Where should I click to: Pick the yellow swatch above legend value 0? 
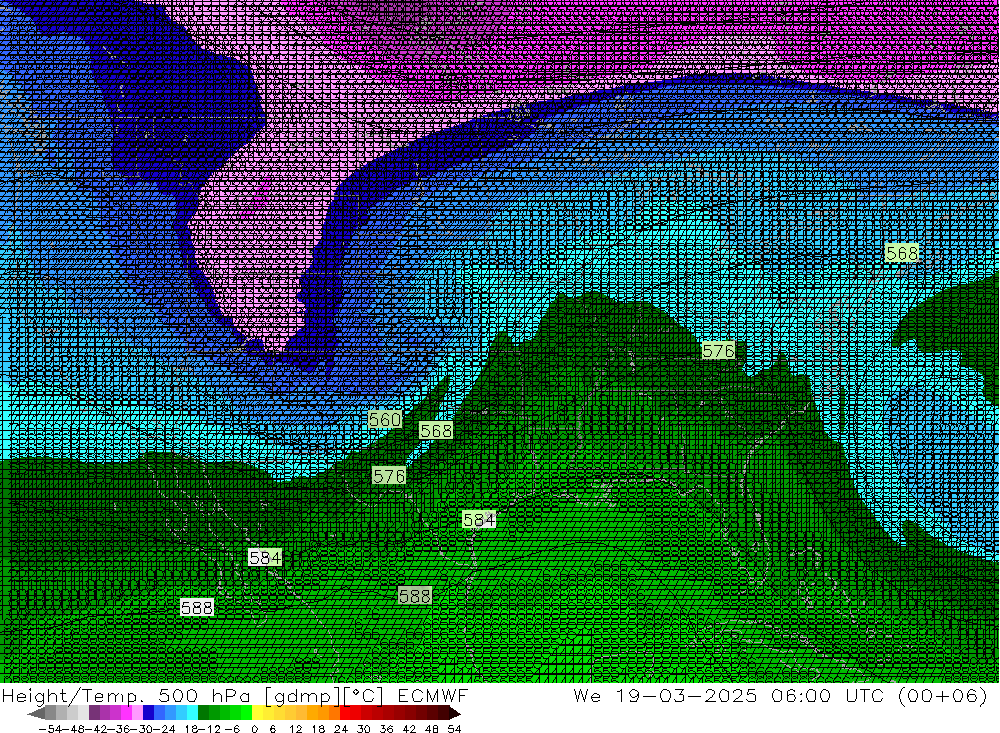[x=258, y=713]
